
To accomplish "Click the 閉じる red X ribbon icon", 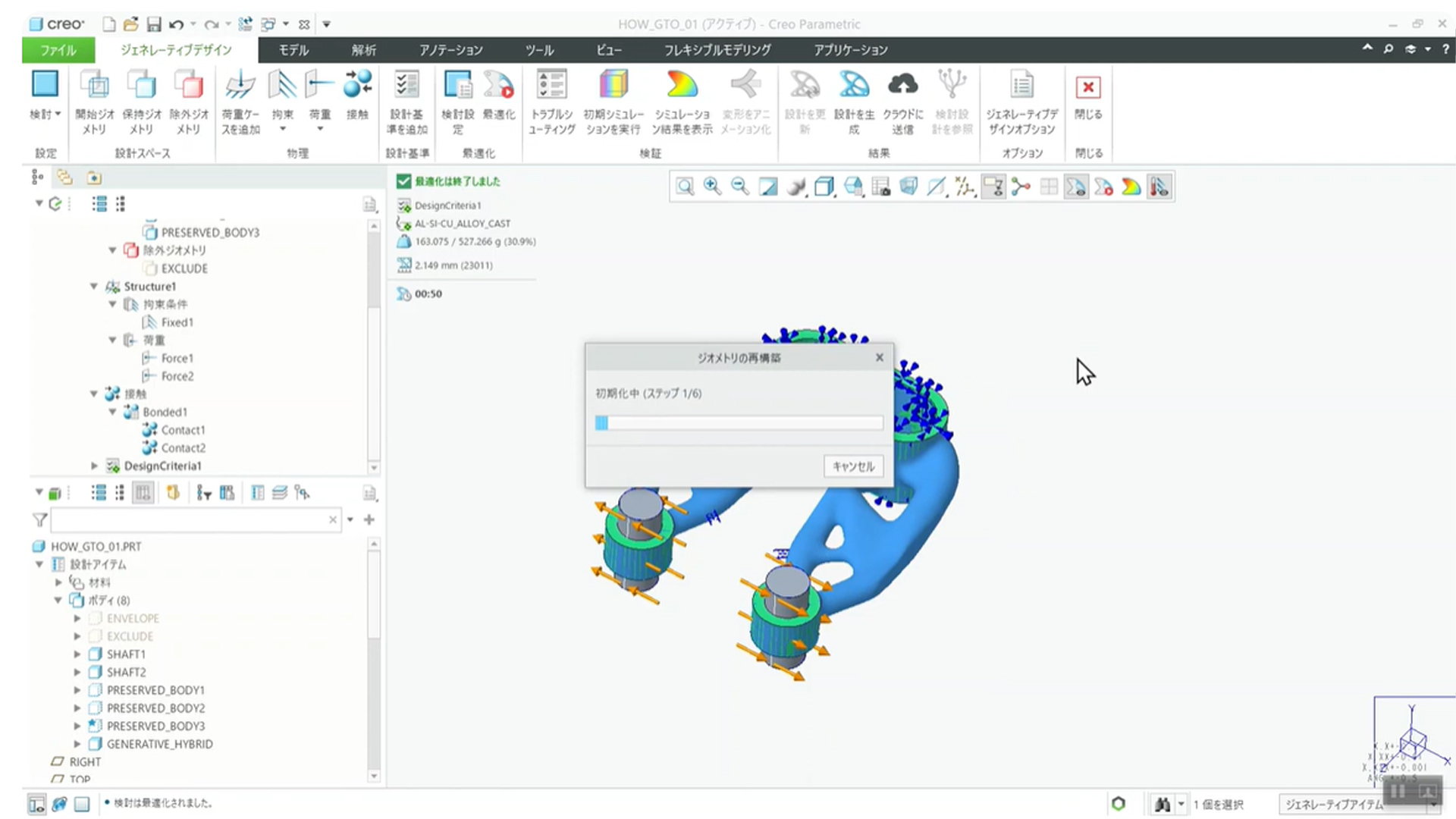I will pos(1087,88).
